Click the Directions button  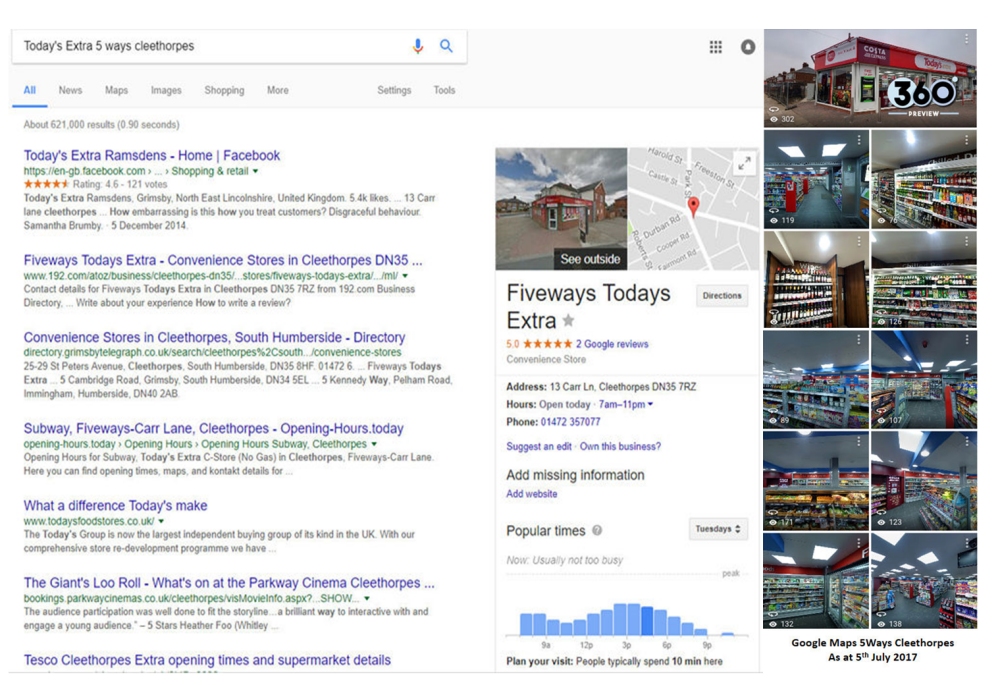(x=722, y=295)
